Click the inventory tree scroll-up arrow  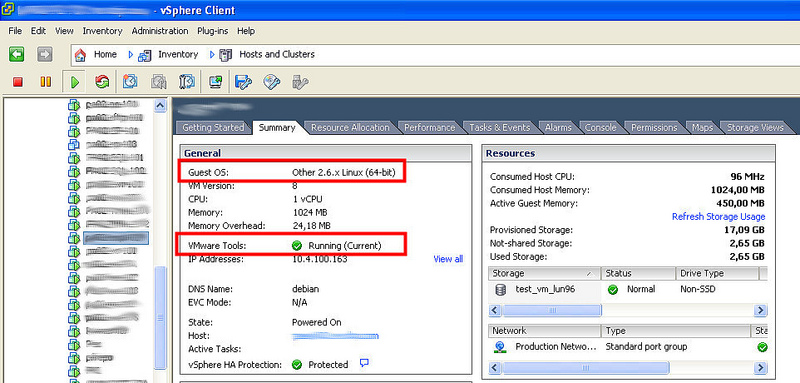tap(160, 106)
